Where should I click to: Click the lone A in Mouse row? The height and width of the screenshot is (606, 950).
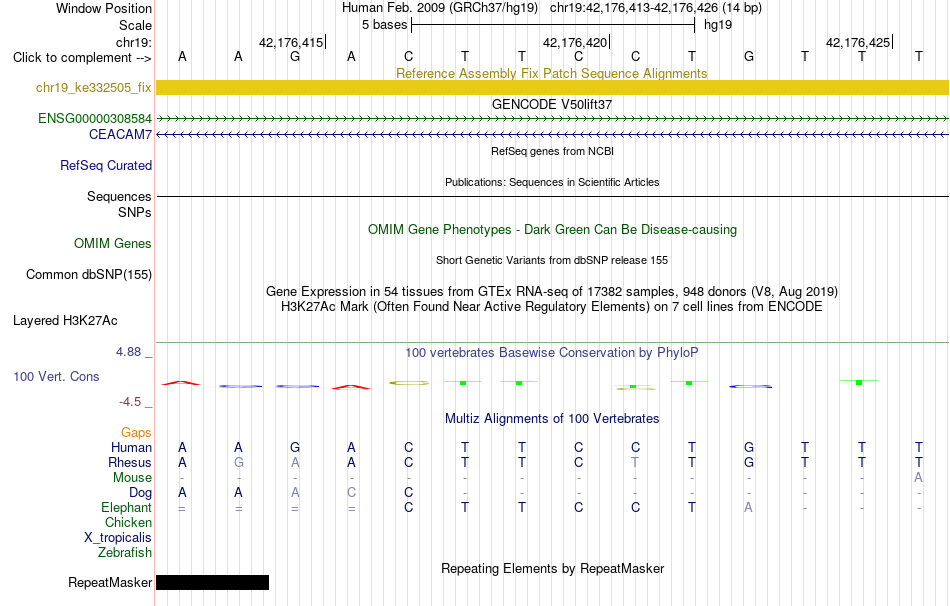[x=918, y=478]
